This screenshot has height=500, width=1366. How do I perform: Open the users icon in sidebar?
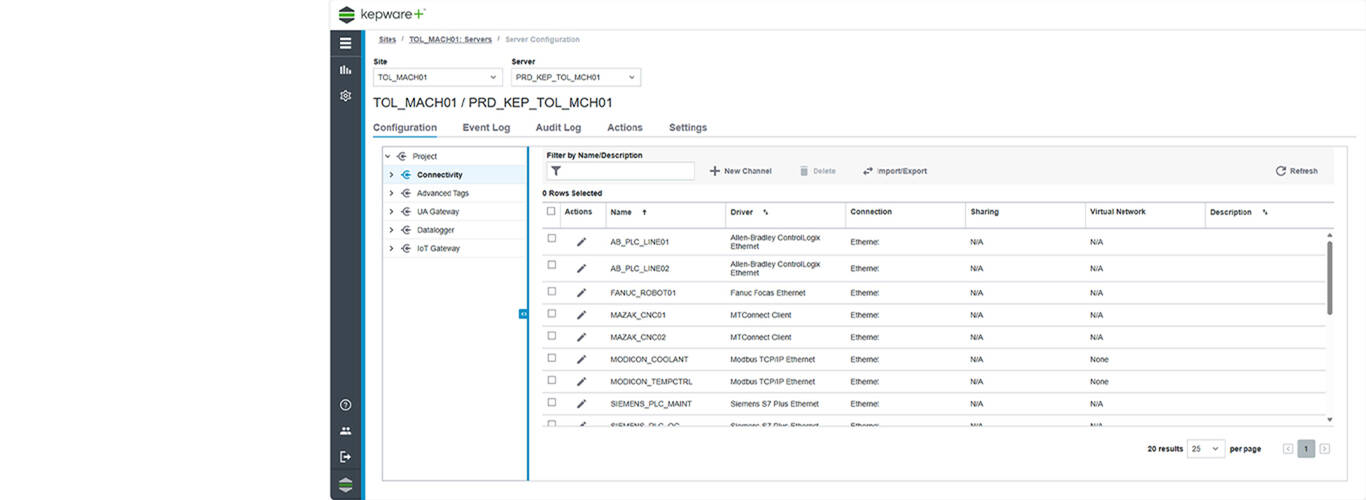click(x=345, y=431)
